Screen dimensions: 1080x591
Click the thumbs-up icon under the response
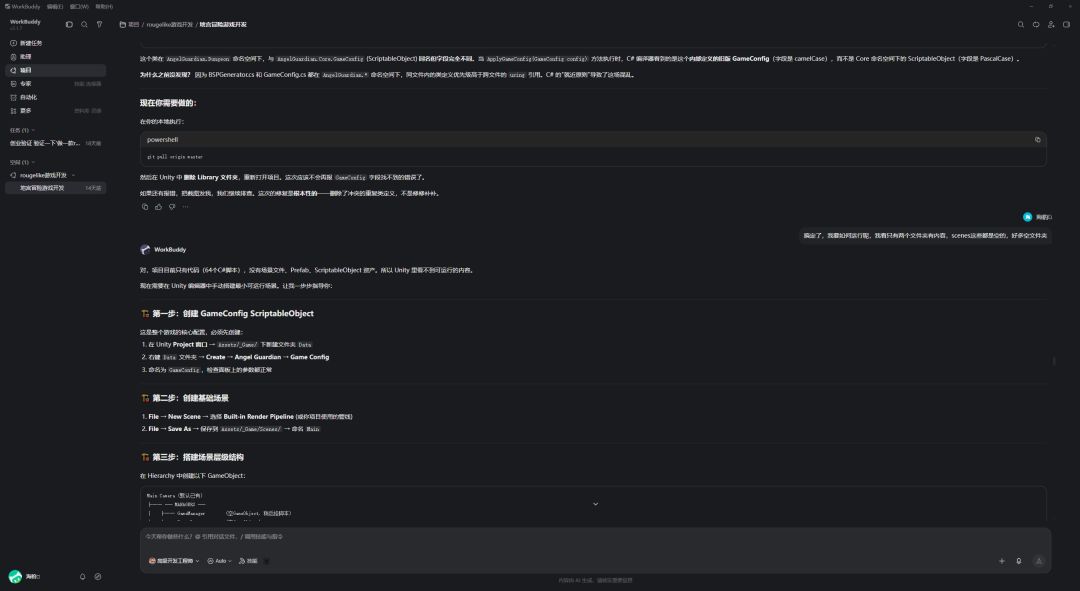pyautogui.click(x=158, y=207)
